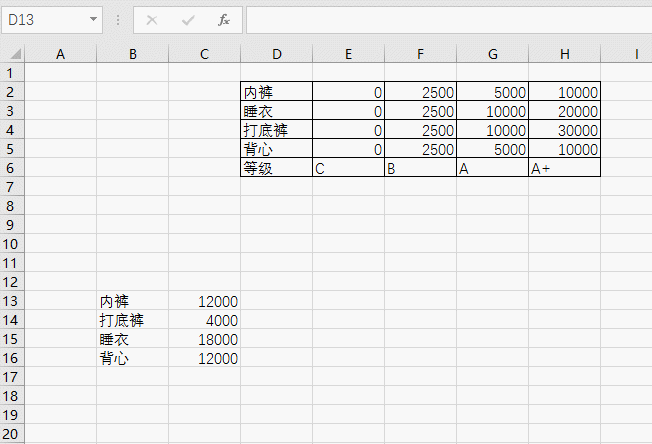Select cell H6 with grade A+
The height and width of the screenshot is (444, 652).
click(565, 168)
